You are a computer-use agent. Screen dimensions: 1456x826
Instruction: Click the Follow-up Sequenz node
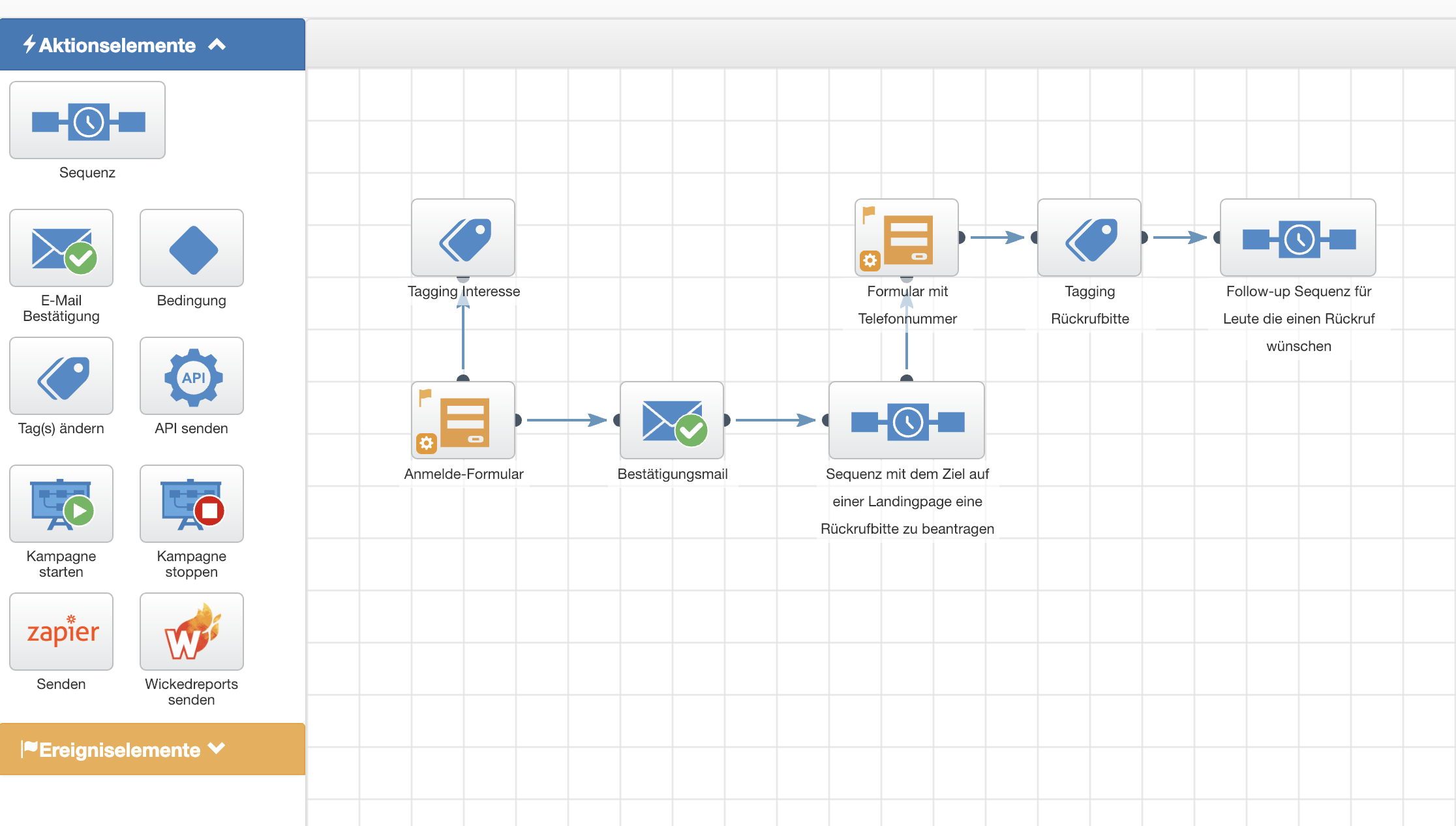click(1298, 237)
